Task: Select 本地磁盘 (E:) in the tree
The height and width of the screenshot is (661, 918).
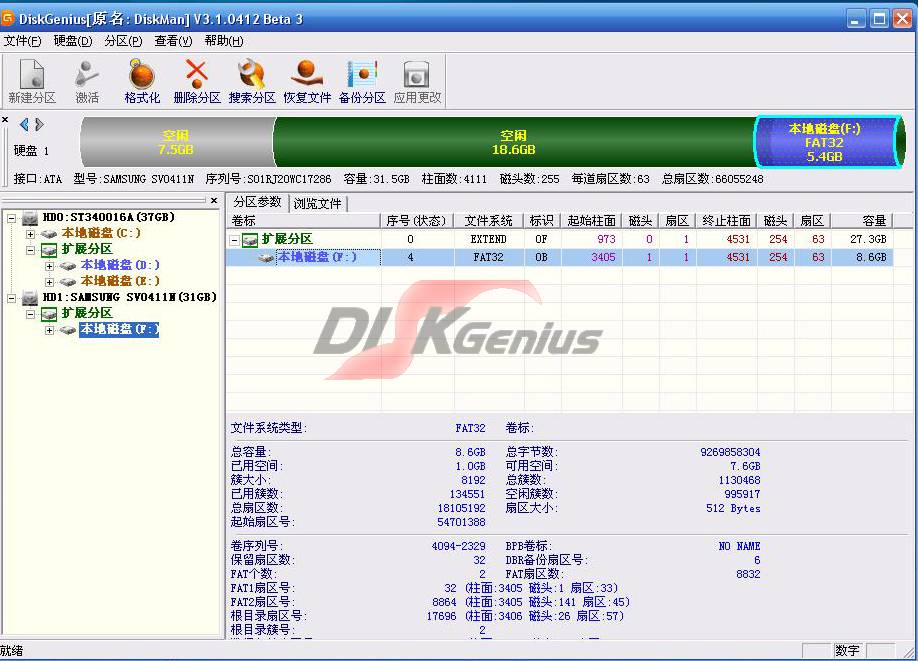Action: [120, 282]
